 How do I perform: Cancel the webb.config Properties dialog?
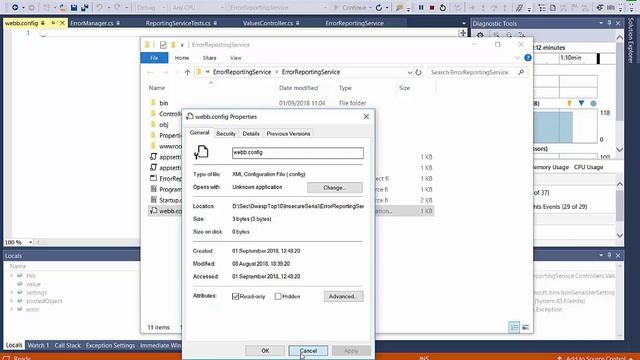pyautogui.click(x=308, y=351)
